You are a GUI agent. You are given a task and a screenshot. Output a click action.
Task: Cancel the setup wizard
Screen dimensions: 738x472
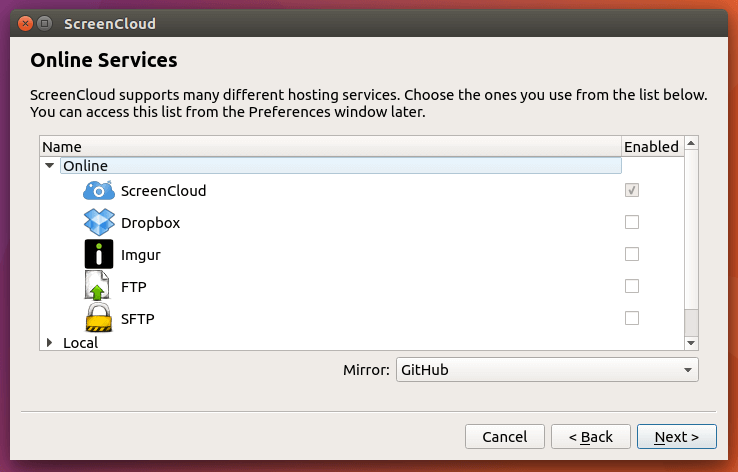pyautogui.click(x=504, y=437)
